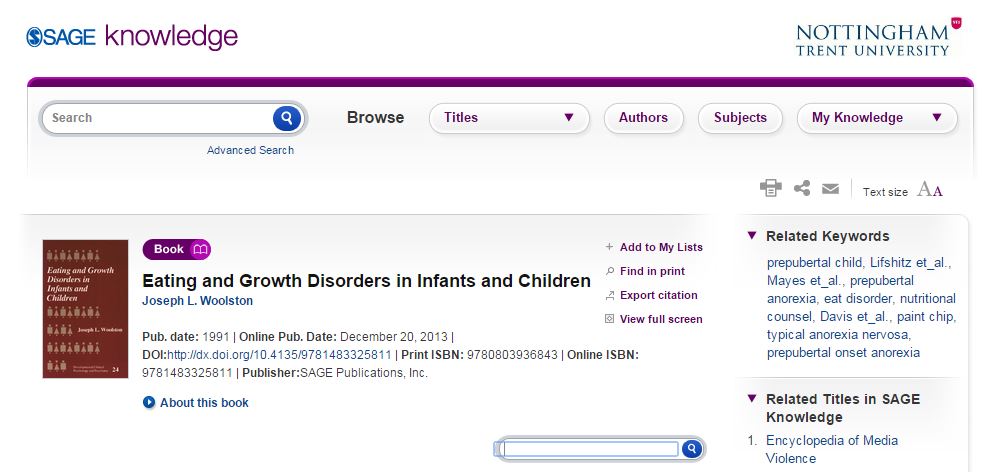Viewport: 983px width, 472px height.
Task: Click the Nottingham Trent University logo
Action: pos(877,38)
